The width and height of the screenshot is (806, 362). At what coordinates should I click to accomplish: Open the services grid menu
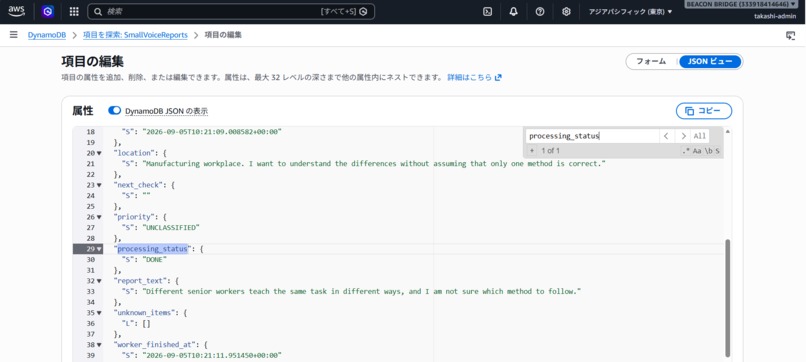coord(74,11)
